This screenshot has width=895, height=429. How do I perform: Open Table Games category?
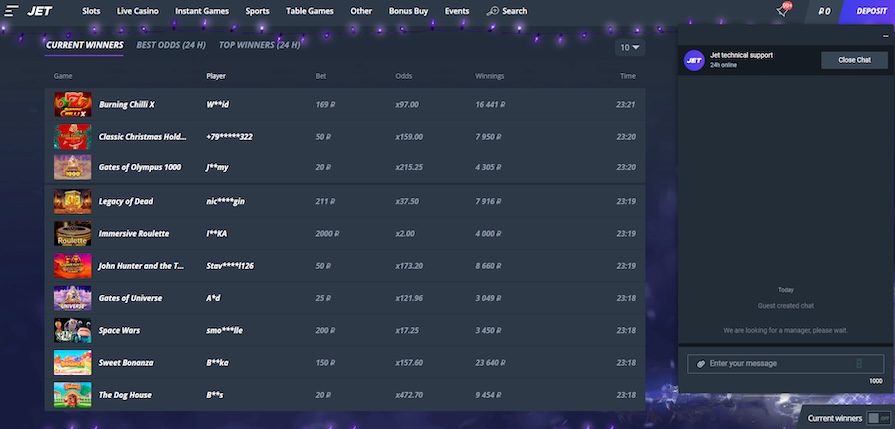click(310, 11)
